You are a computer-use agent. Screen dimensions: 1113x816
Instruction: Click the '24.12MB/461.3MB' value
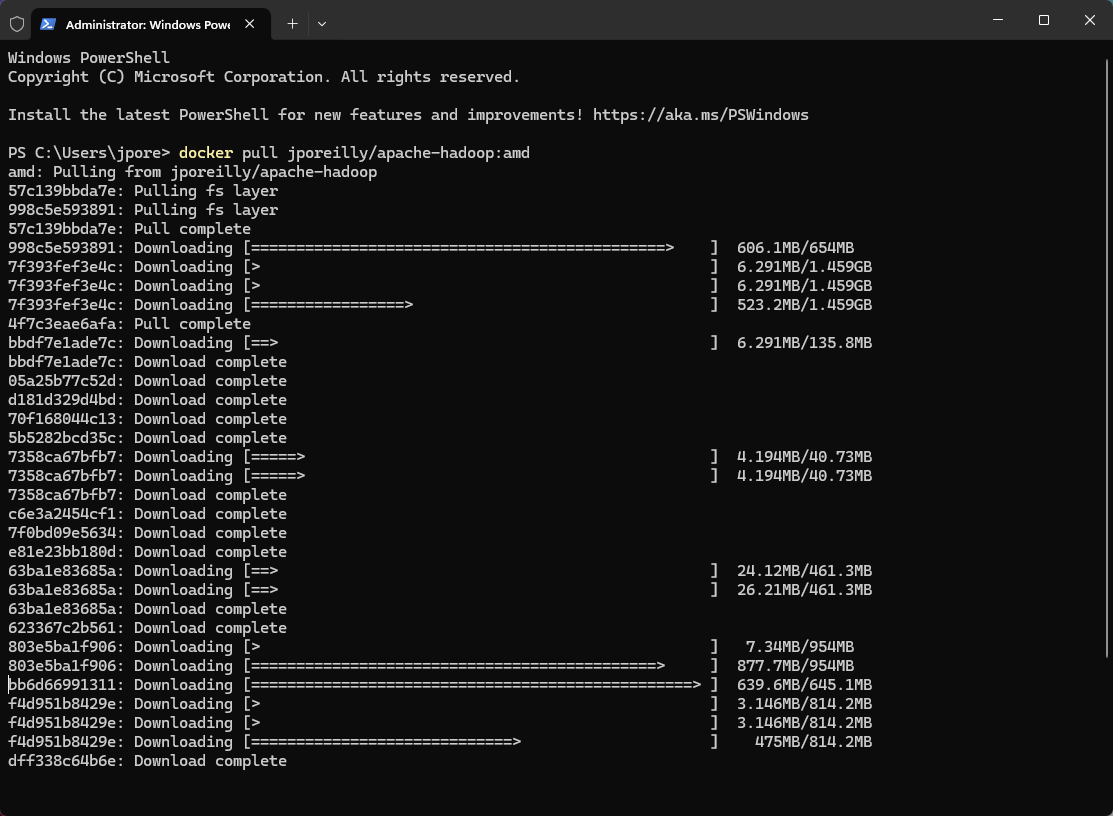(x=804, y=571)
